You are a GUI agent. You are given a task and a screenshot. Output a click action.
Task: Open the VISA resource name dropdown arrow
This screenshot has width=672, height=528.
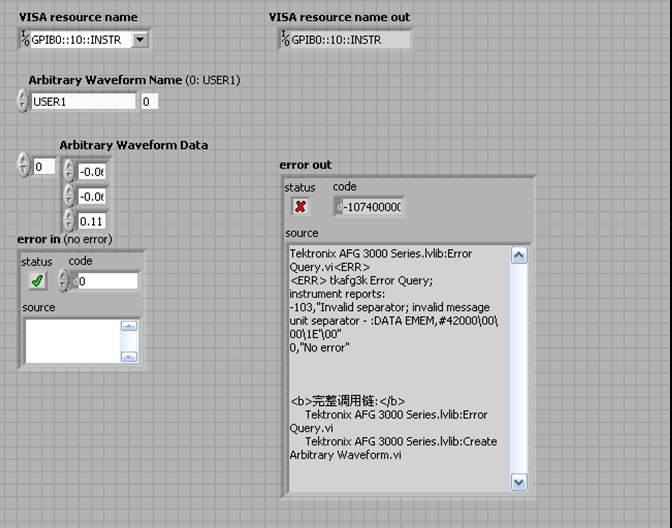[x=140, y=40]
